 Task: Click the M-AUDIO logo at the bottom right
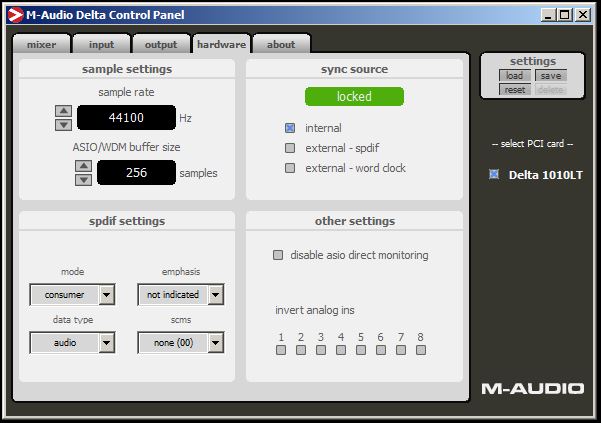533,389
